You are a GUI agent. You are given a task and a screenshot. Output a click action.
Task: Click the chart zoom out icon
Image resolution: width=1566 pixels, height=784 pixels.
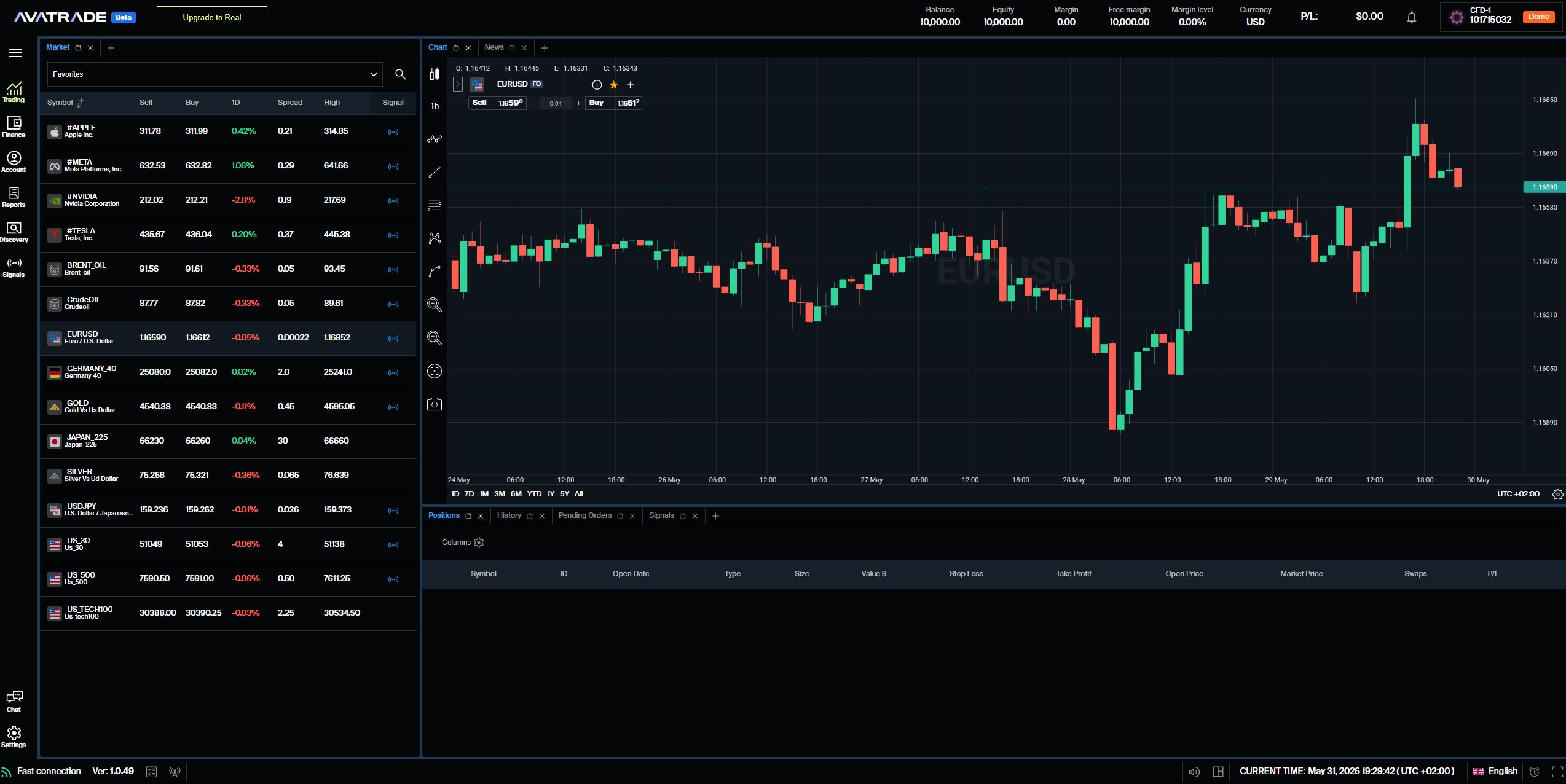tap(435, 338)
